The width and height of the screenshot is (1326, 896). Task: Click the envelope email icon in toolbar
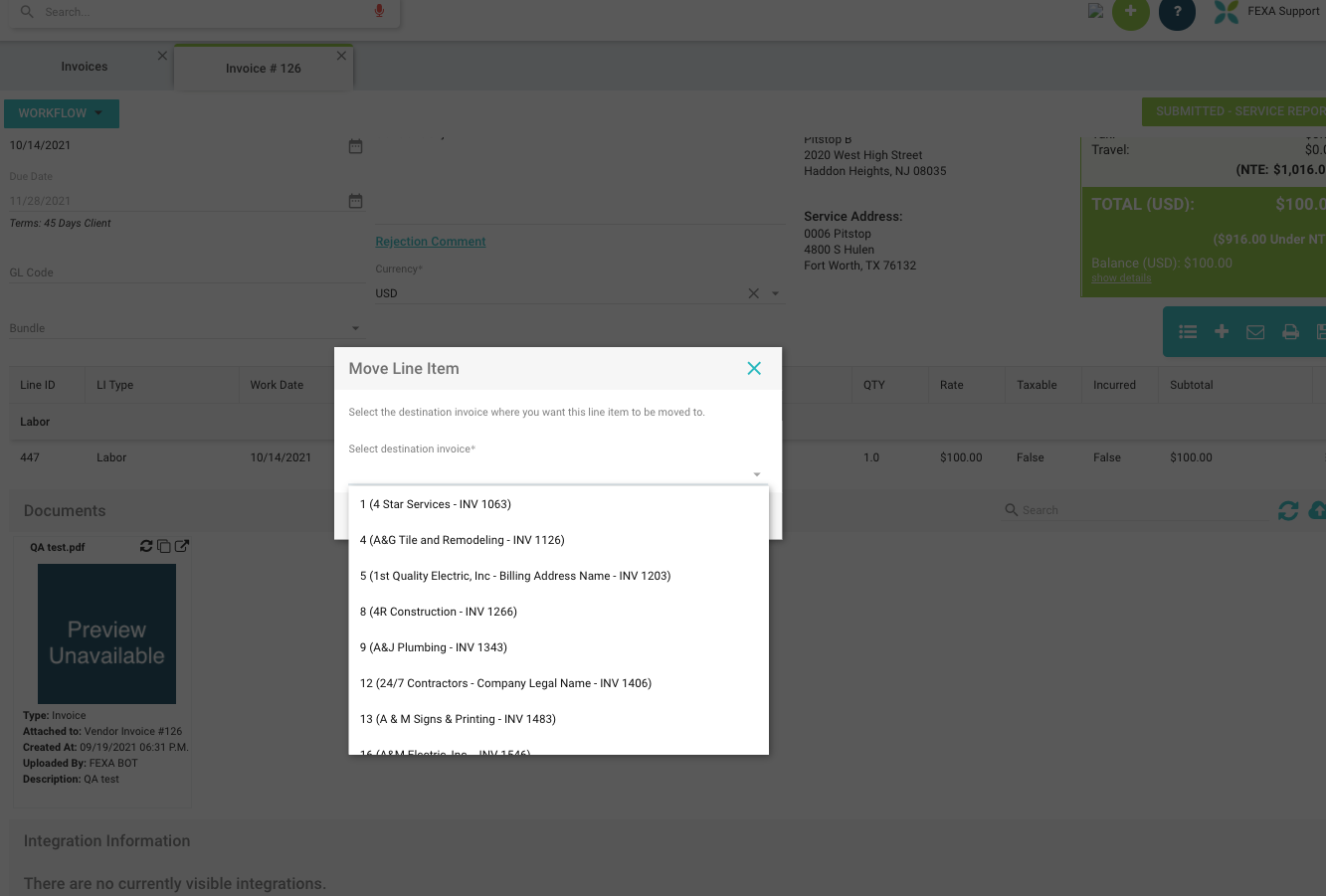1255,332
